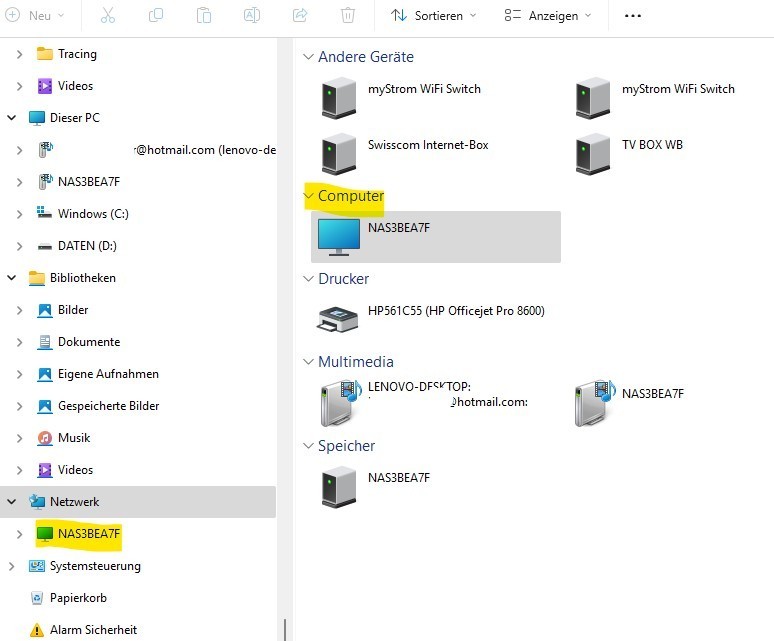The image size is (774, 641).
Task: Click the DATEN (D:) drive icon
Action: click(44, 246)
